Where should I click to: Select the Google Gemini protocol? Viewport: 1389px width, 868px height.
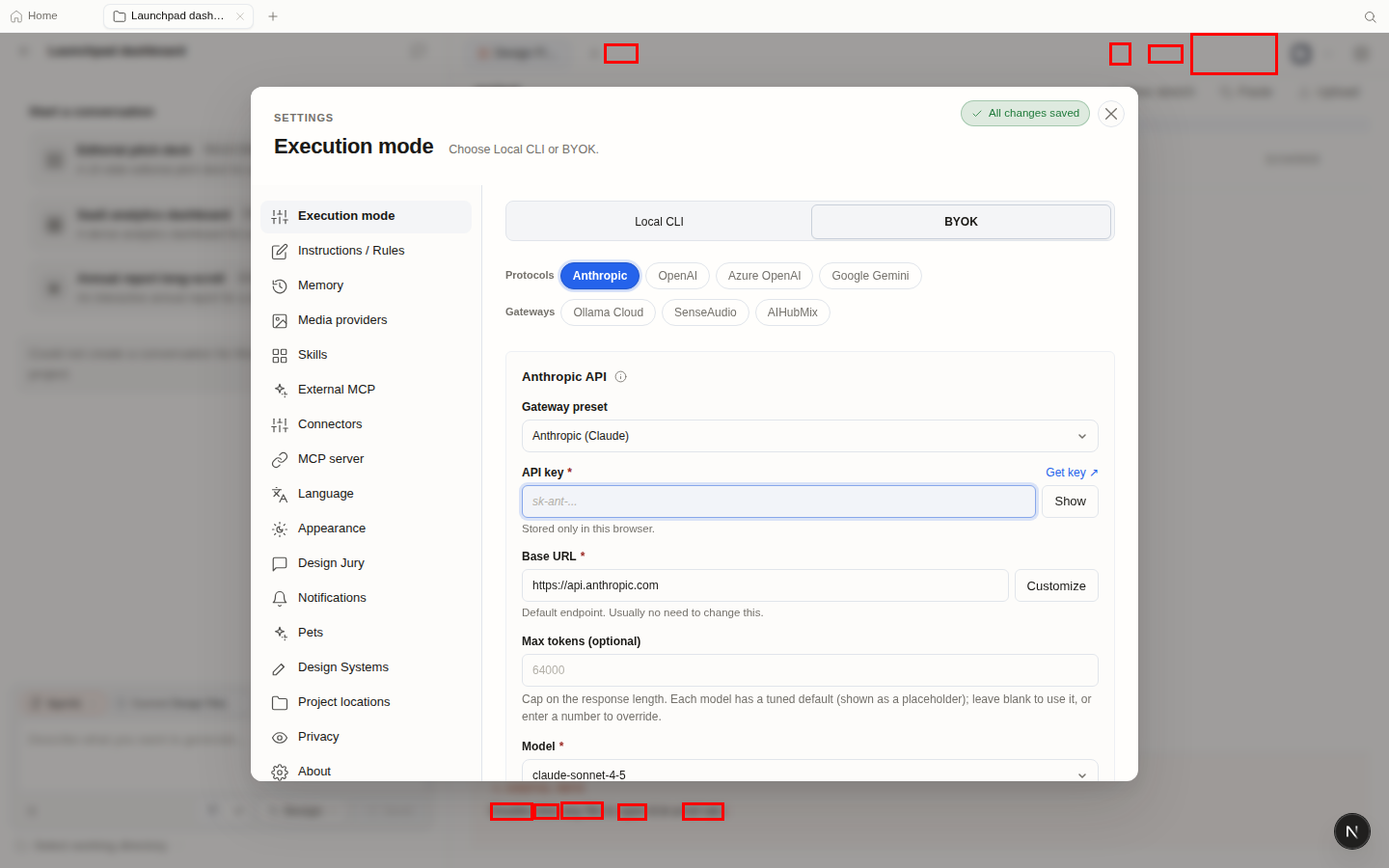click(870, 276)
